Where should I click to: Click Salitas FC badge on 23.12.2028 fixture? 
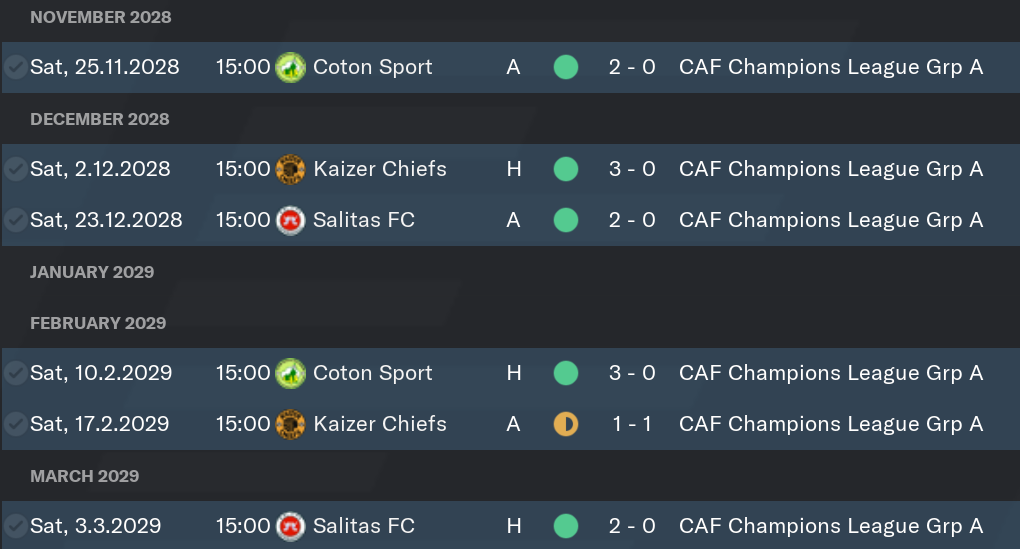(291, 220)
